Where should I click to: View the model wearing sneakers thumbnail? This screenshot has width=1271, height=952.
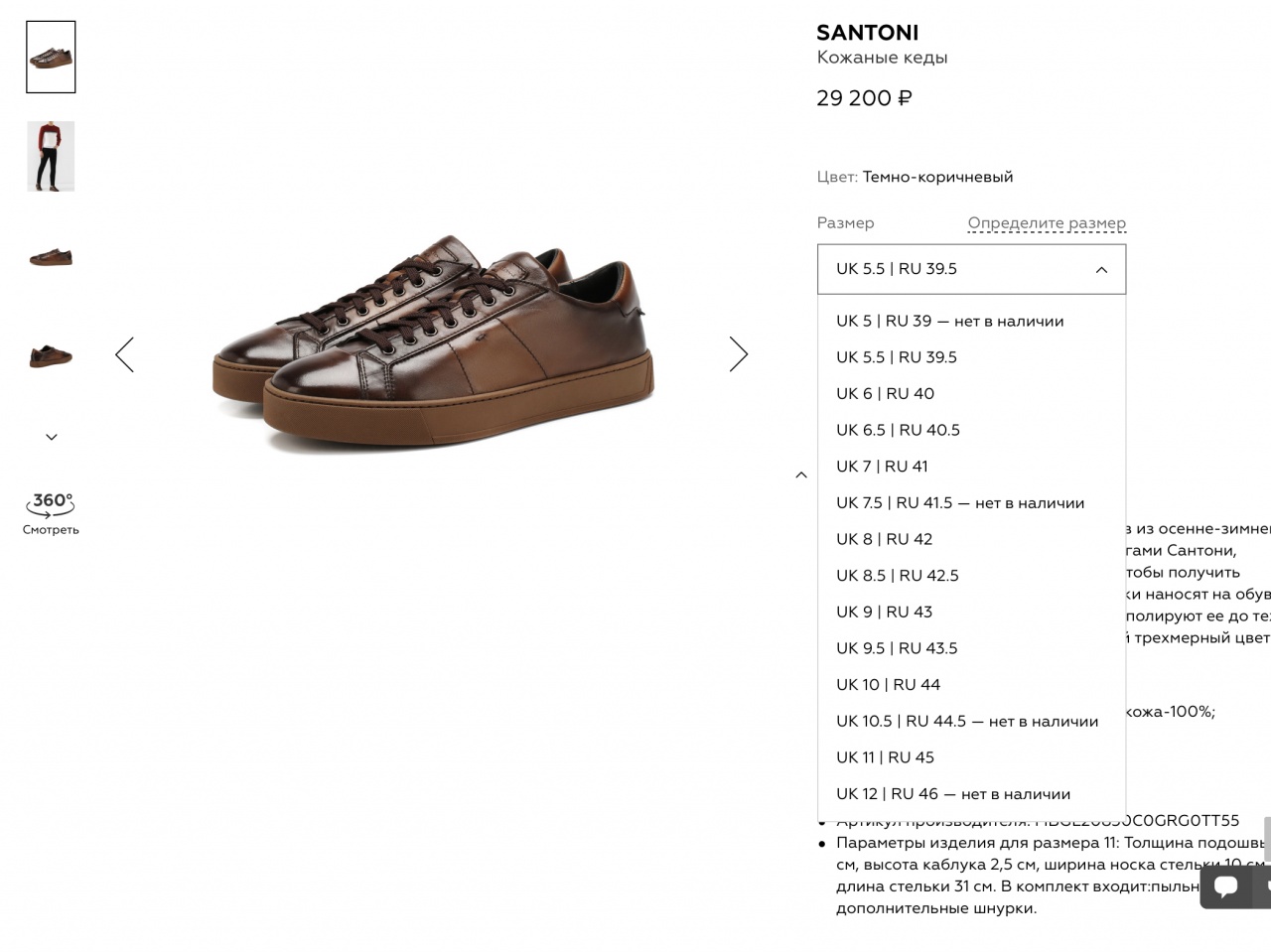(x=51, y=157)
